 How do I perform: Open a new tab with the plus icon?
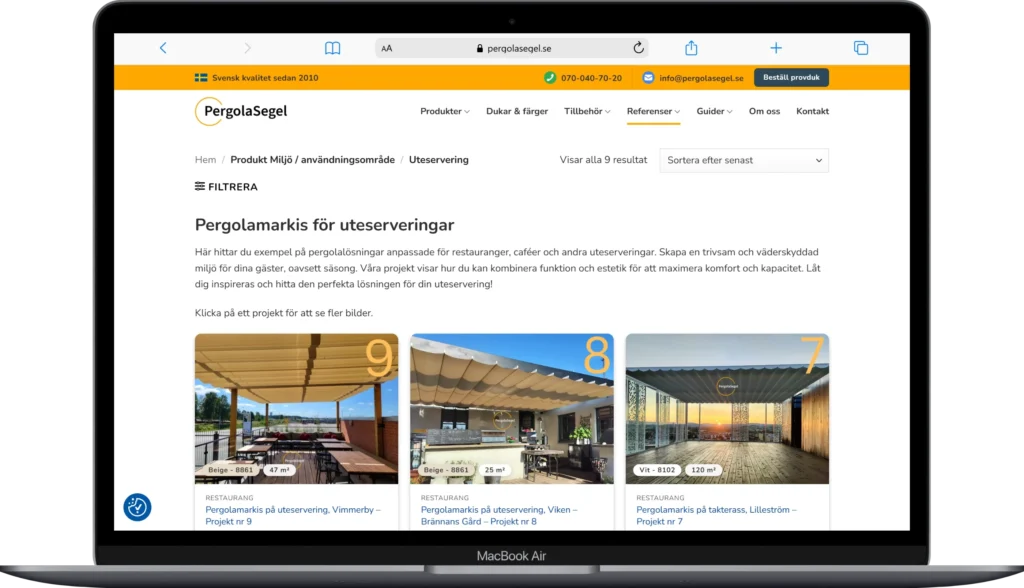pyautogui.click(x=776, y=47)
